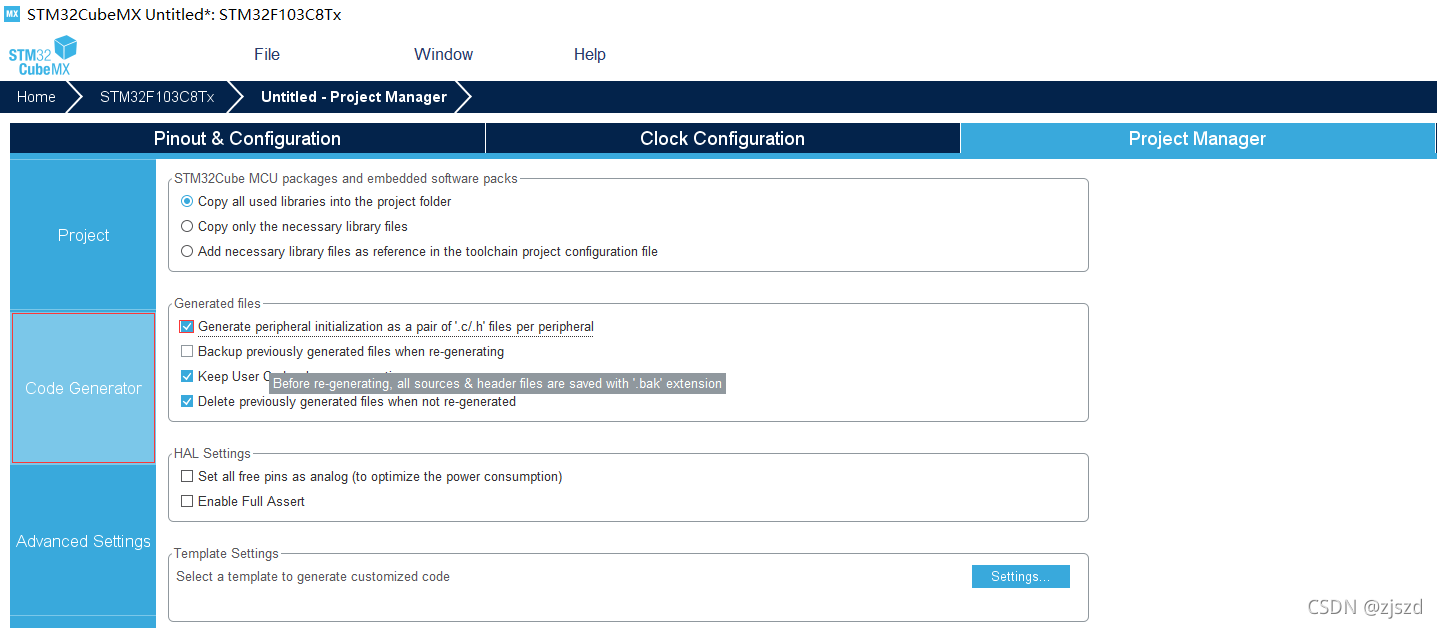Screen dimensions: 1437x628
Task: Enable Set all free pins as analog
Action: (187, 477)
